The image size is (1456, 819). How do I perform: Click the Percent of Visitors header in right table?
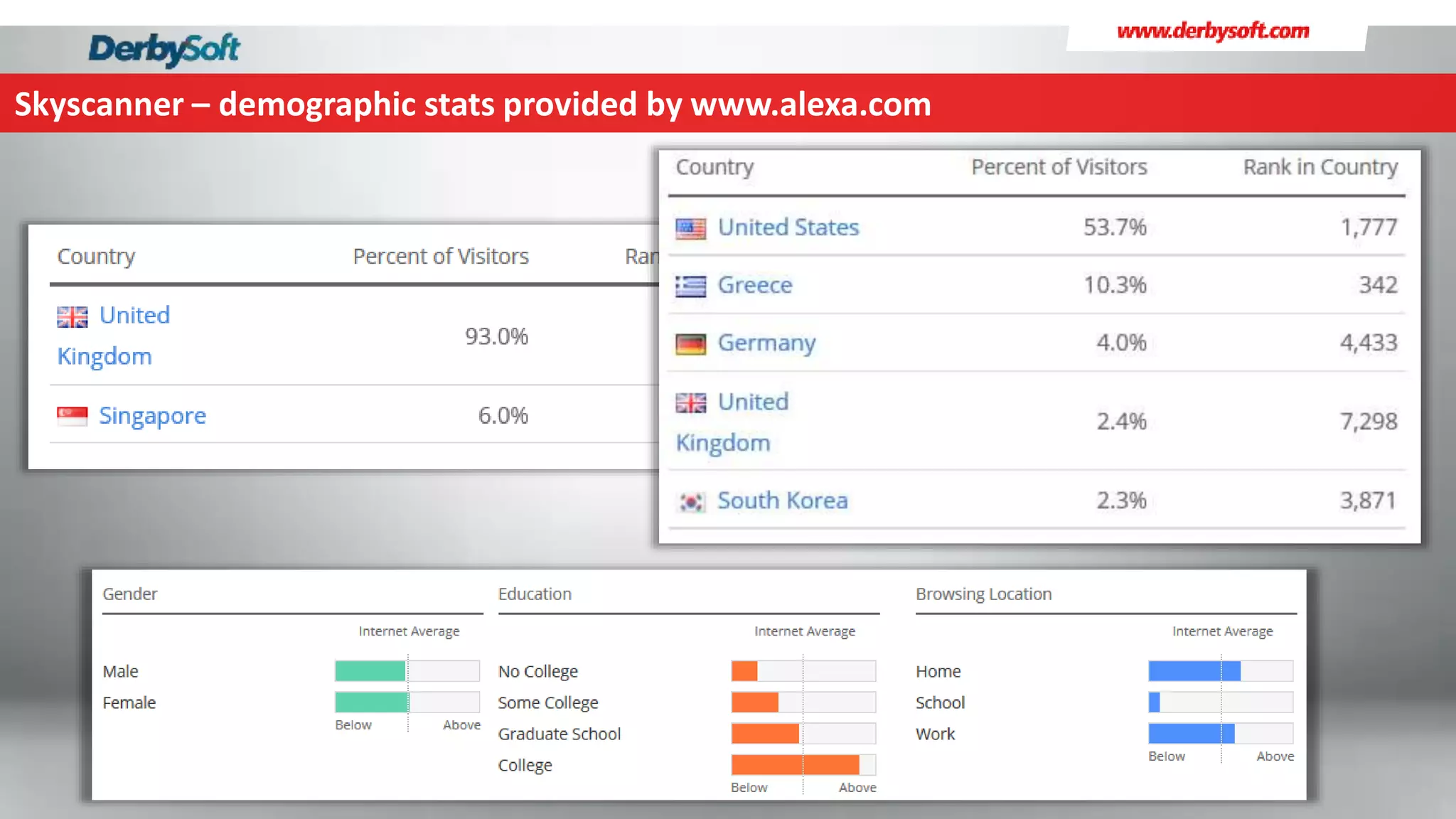coord(1059,167)
